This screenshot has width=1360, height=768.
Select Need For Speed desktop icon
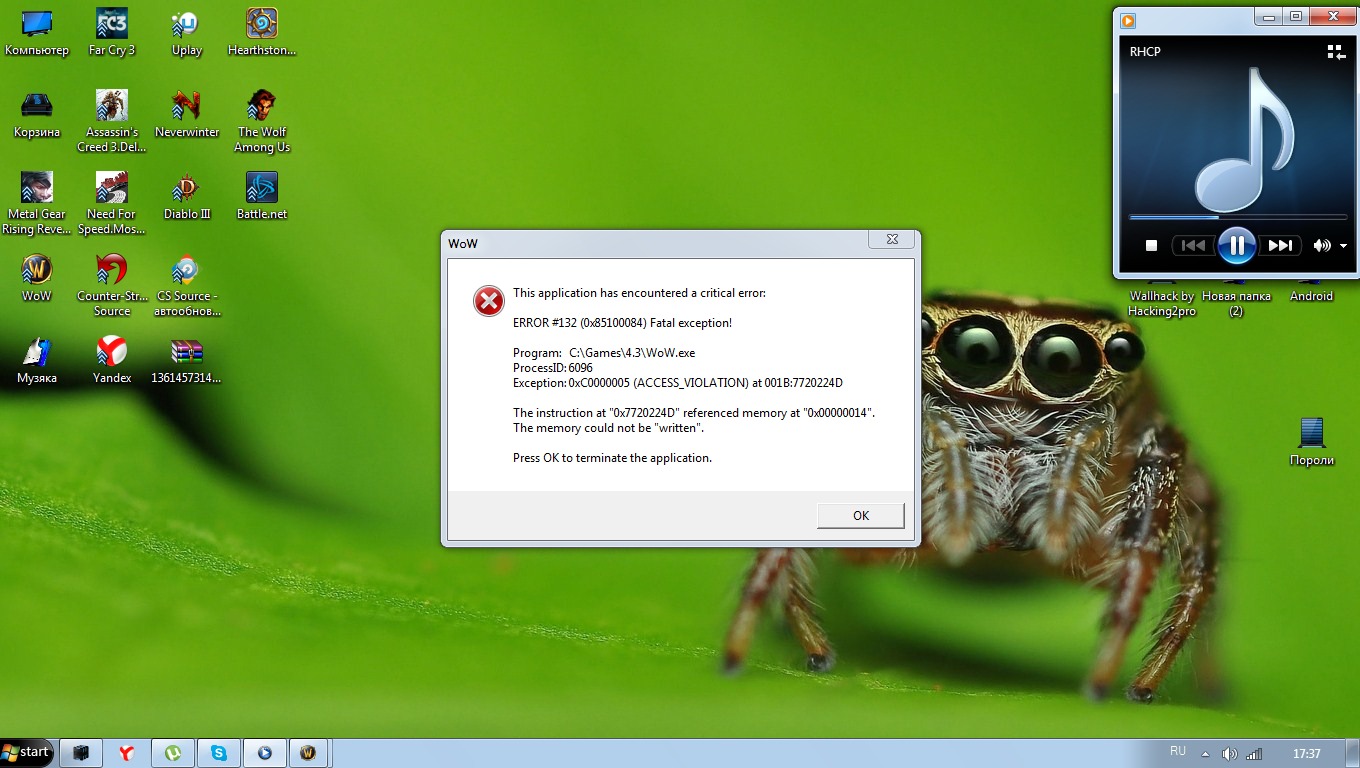(x=112, y=204)
